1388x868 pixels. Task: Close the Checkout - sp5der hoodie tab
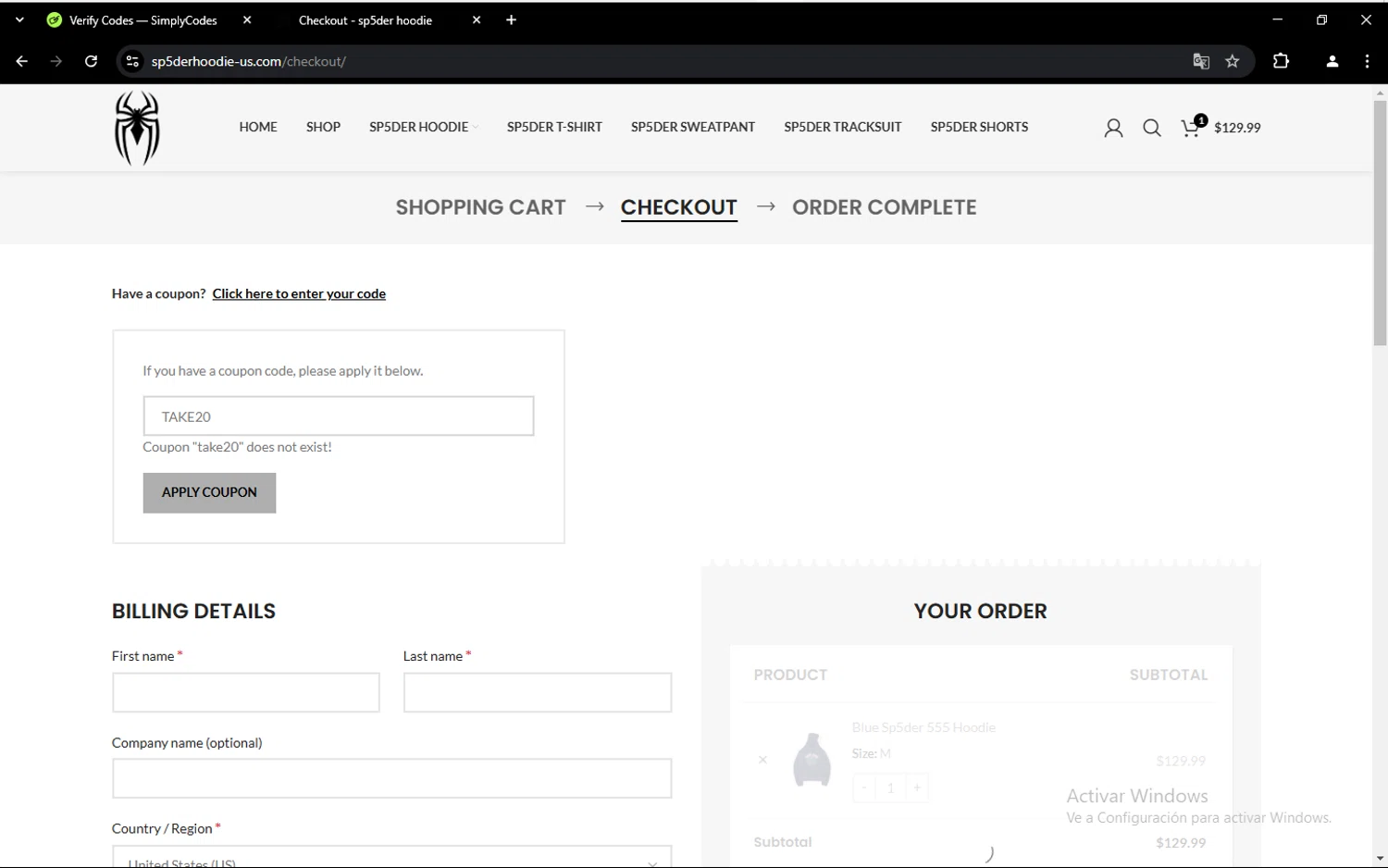tap(477, 19)
